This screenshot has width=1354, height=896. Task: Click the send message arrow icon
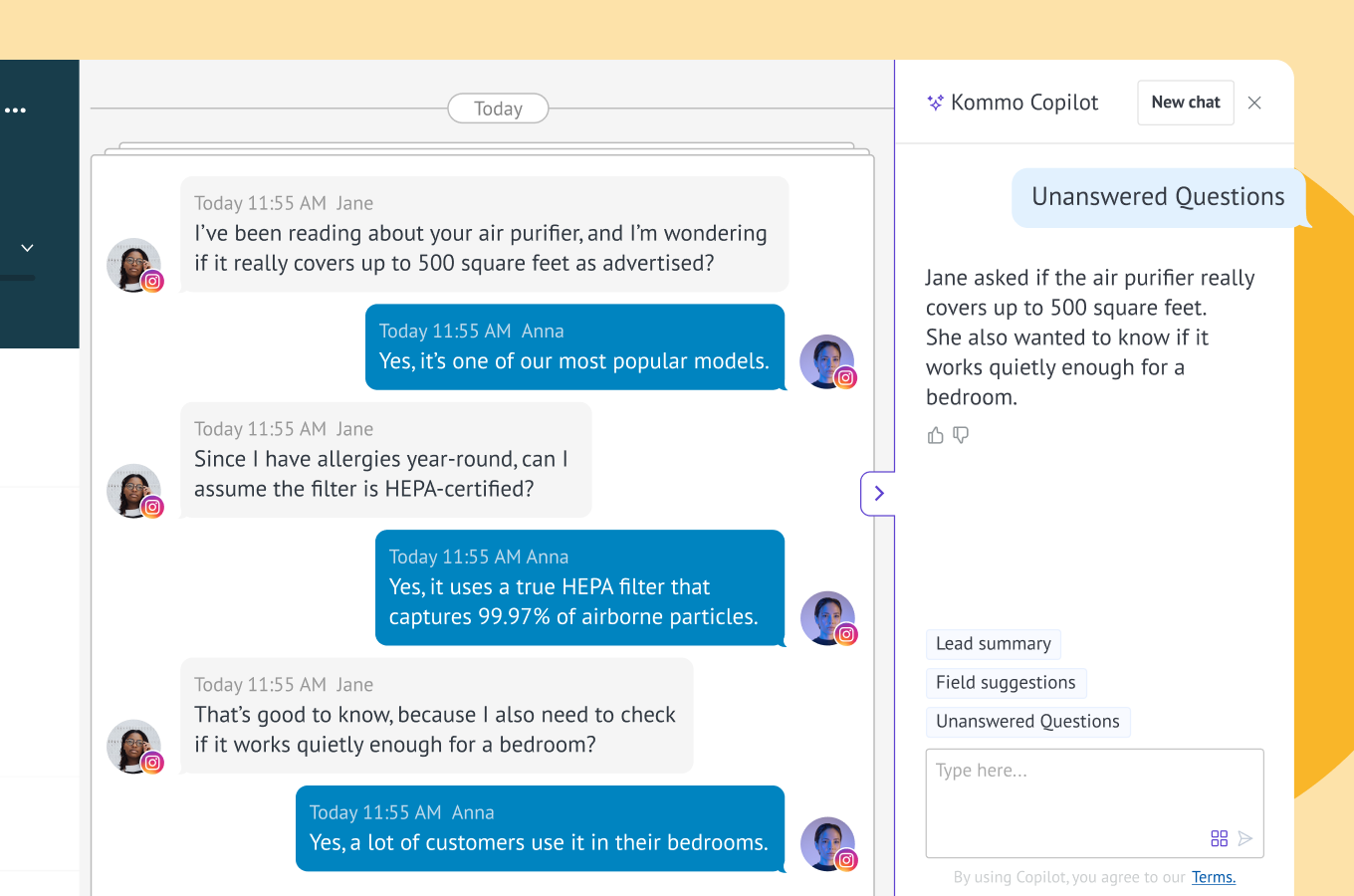coord(1245,838)
